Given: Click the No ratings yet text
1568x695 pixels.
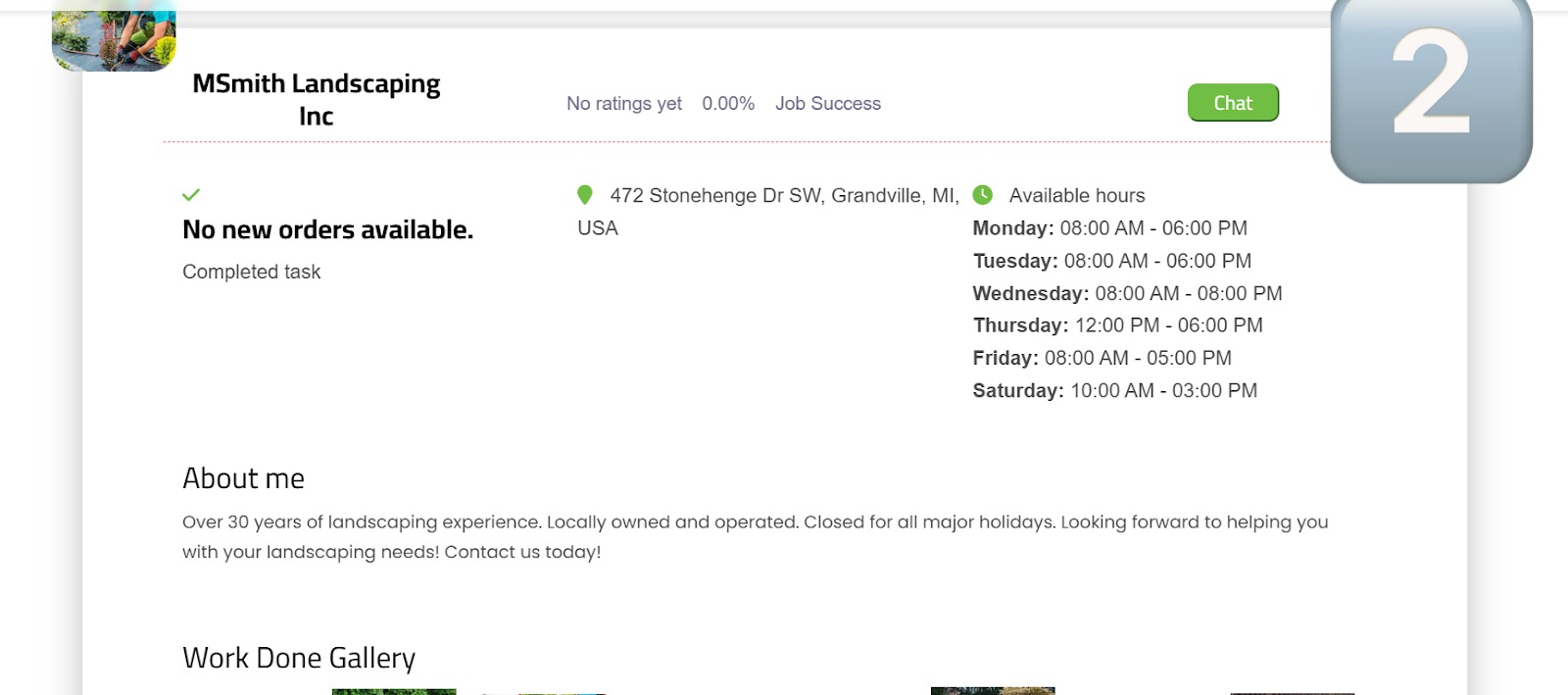Looking at the screenshot, I should coord(623,104).
